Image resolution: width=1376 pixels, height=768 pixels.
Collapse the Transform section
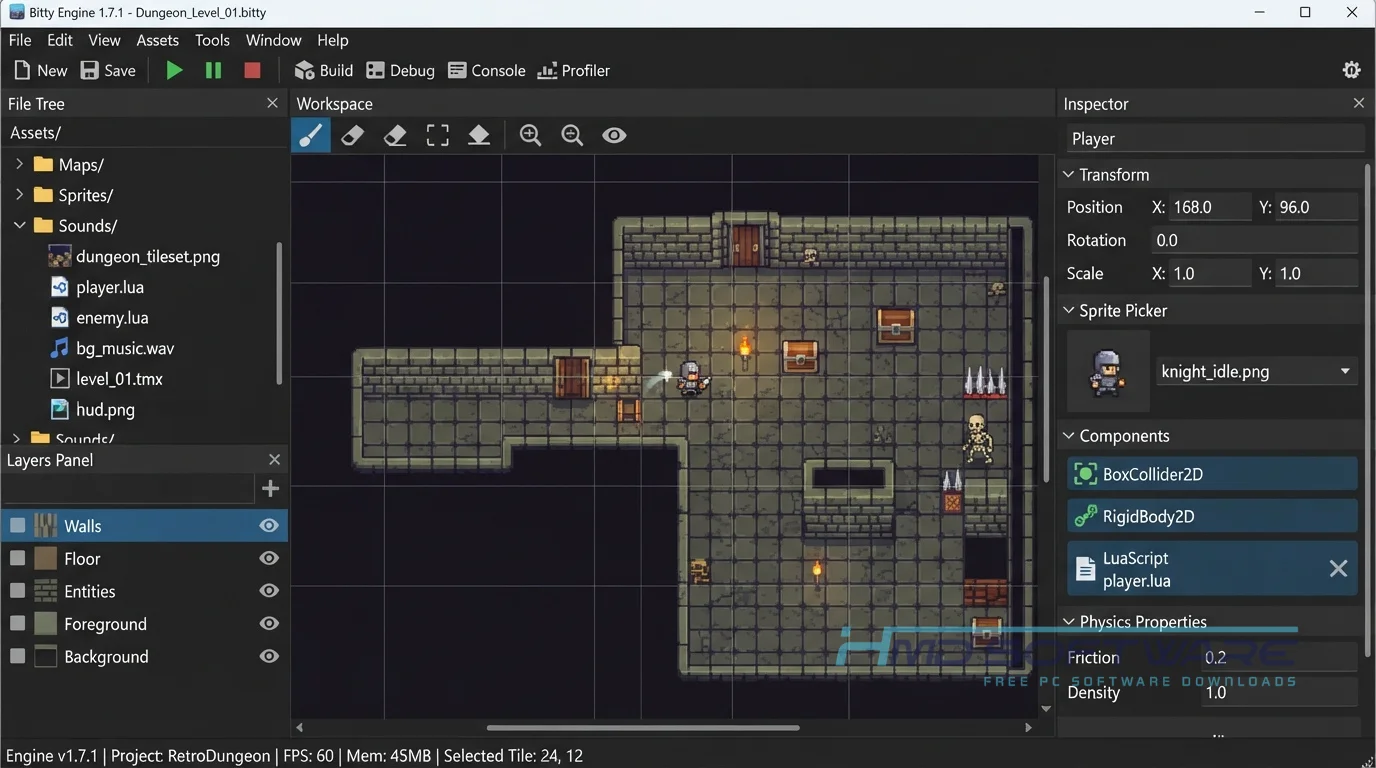(x=1068, y=174)
